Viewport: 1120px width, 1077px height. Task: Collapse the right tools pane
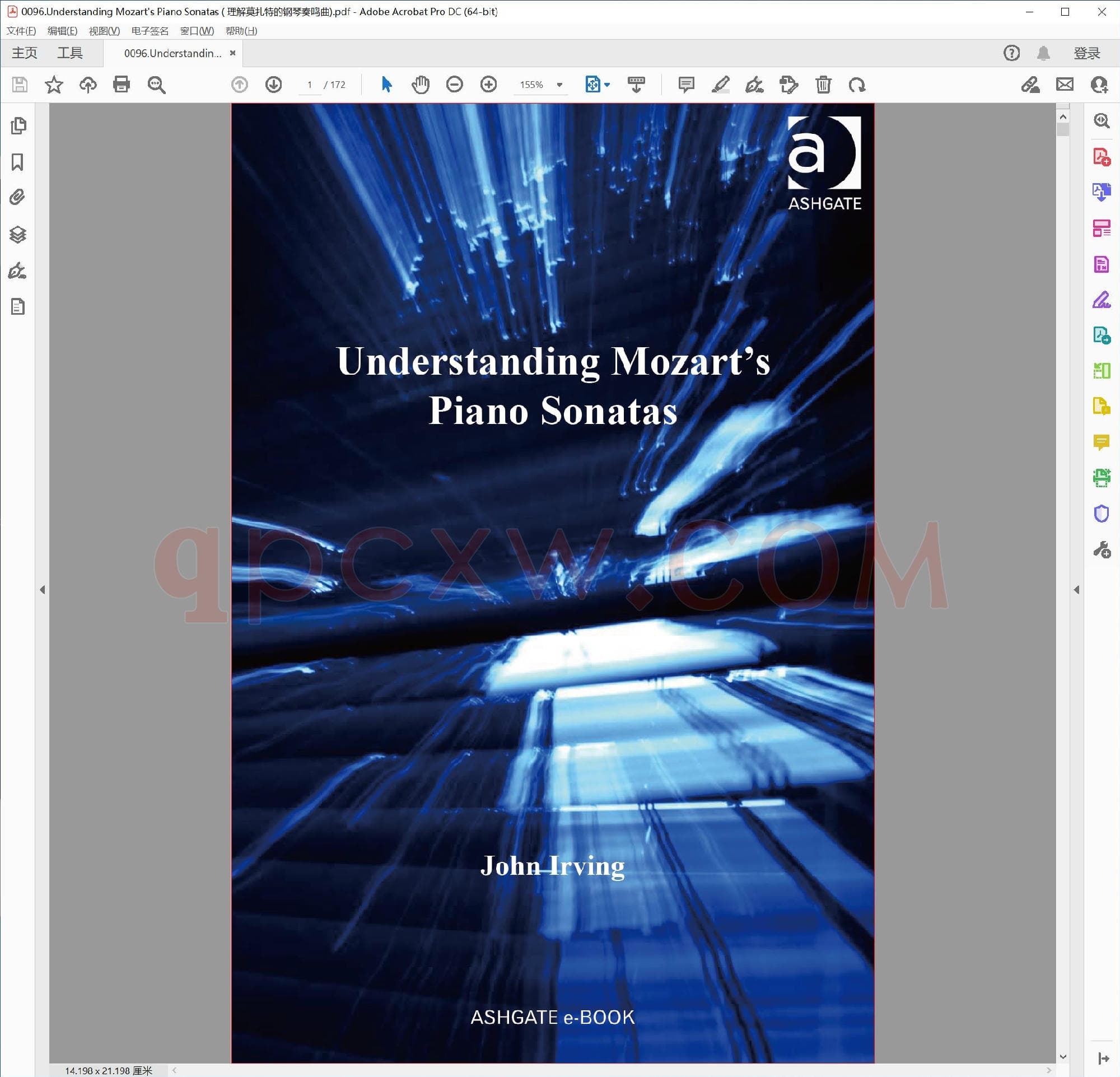(x=1076, y=590)
